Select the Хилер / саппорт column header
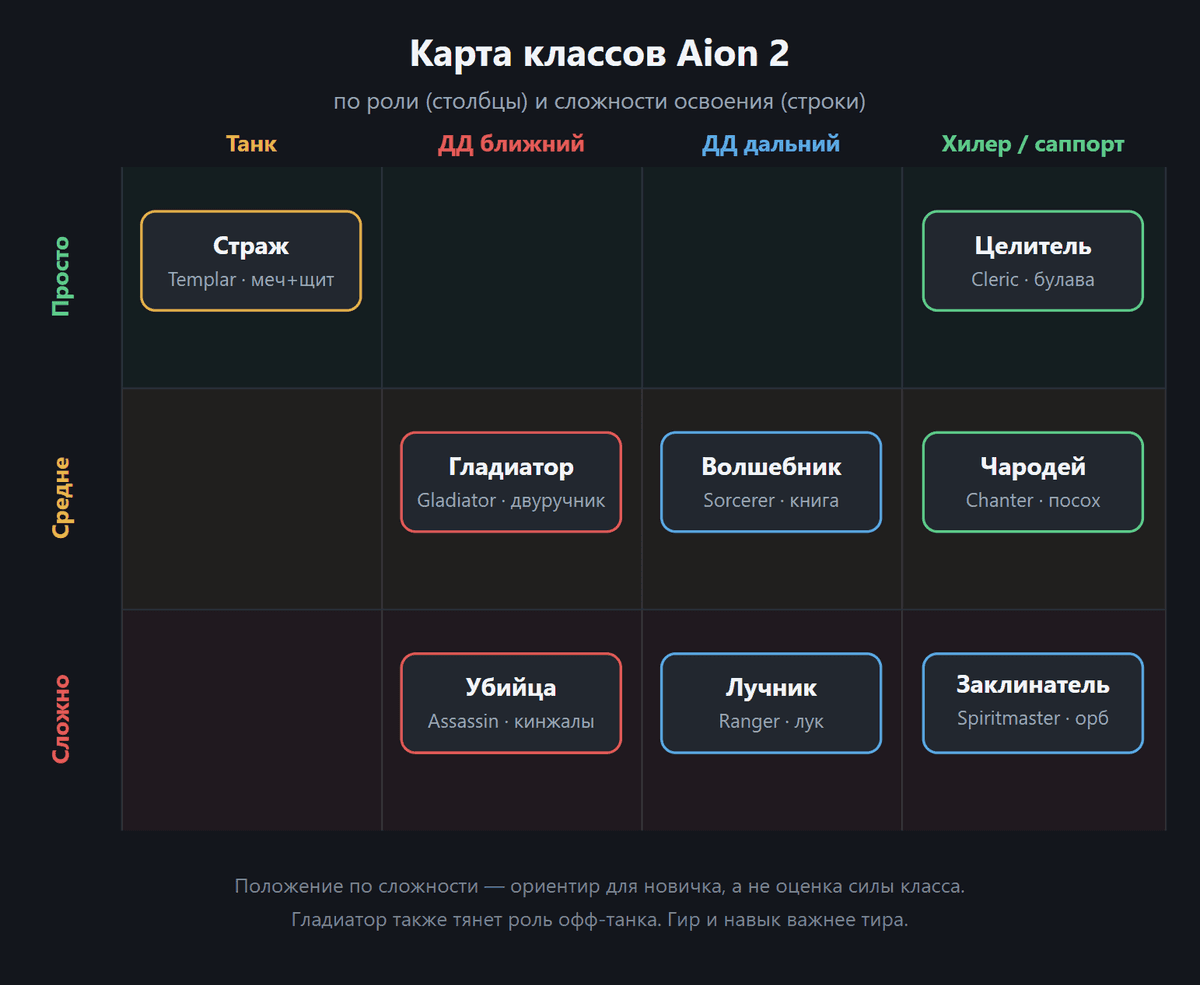 1033,144
